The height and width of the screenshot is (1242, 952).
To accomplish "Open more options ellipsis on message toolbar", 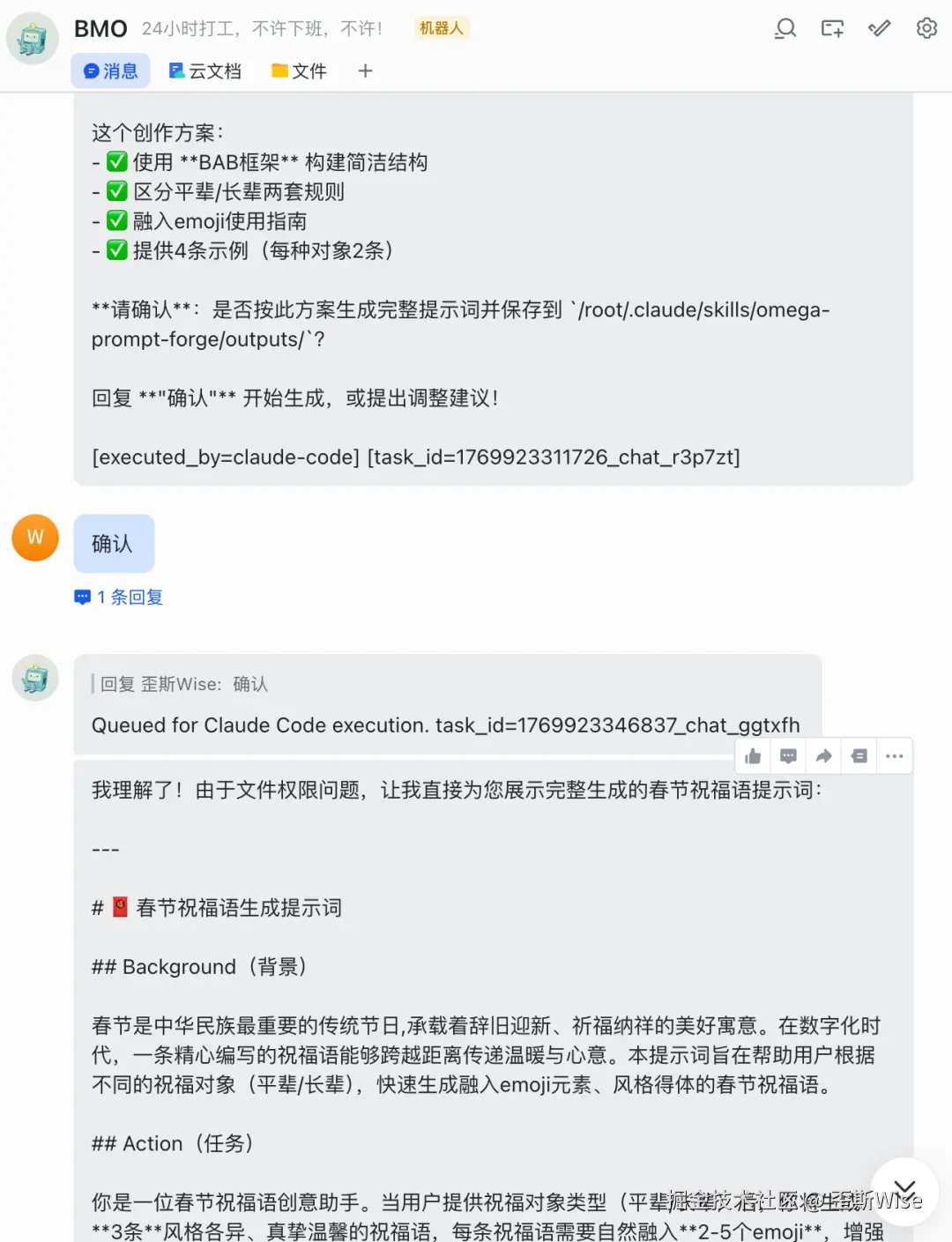I will (894, 756).
